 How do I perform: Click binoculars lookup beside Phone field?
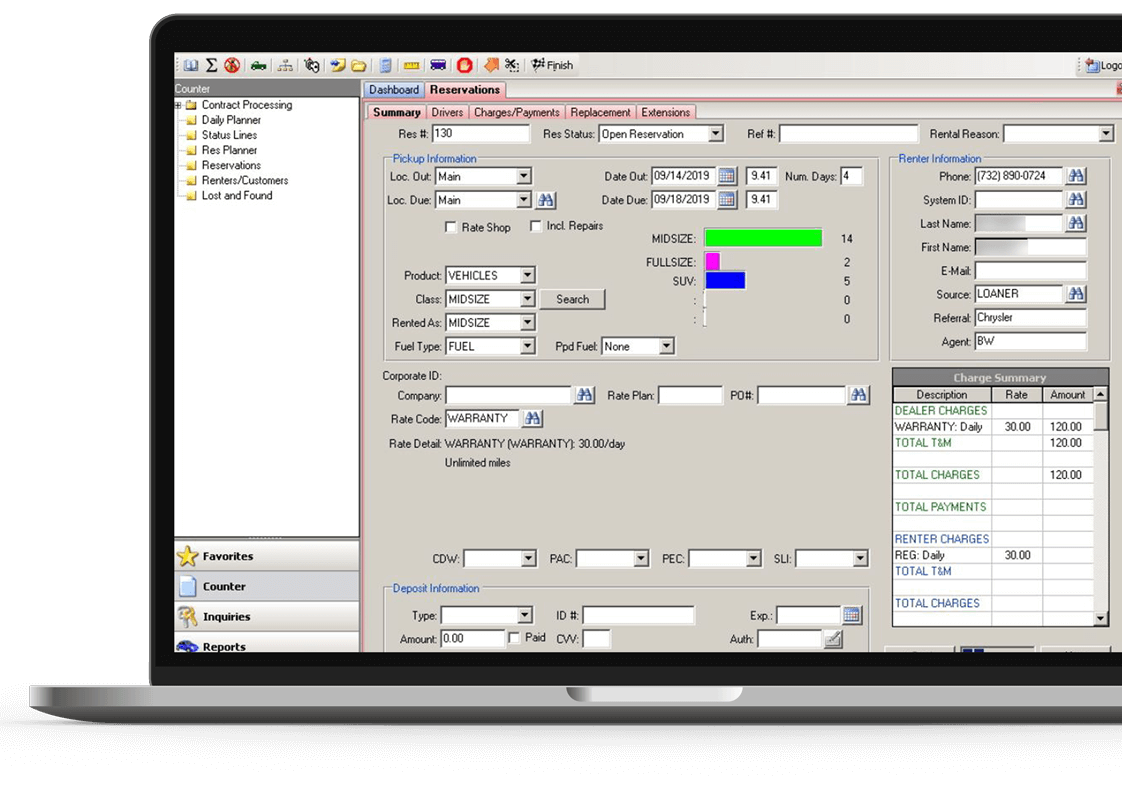pyautogui.click(x=1075, y=175)
